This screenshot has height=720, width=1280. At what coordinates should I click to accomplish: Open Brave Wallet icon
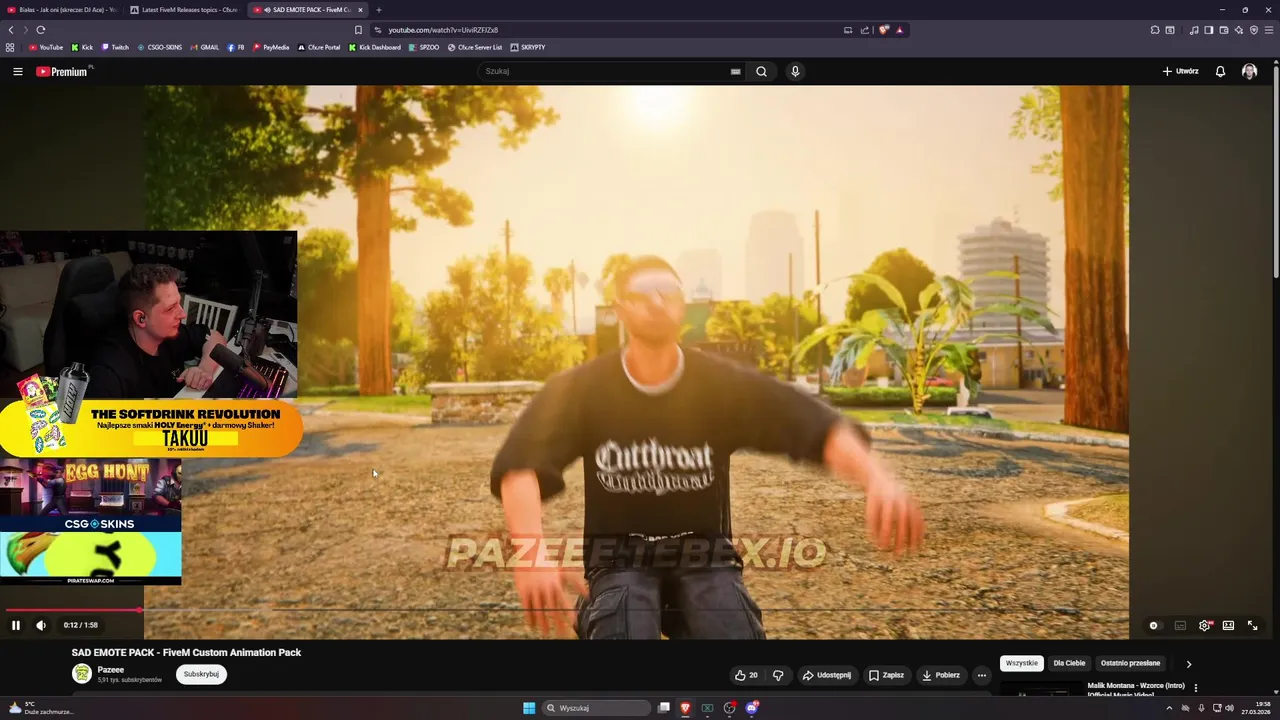1223,30
